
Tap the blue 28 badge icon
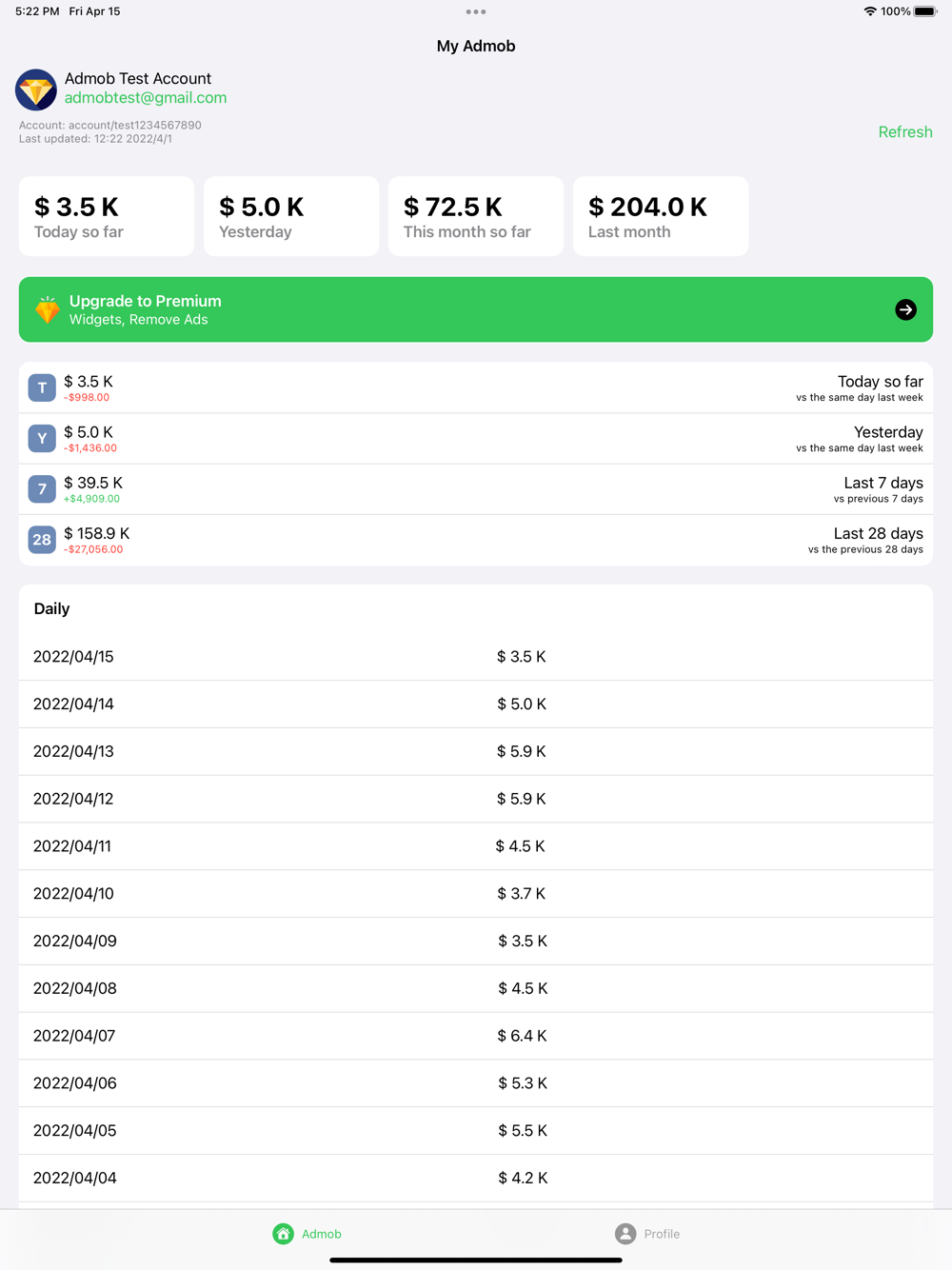point(42,540)
